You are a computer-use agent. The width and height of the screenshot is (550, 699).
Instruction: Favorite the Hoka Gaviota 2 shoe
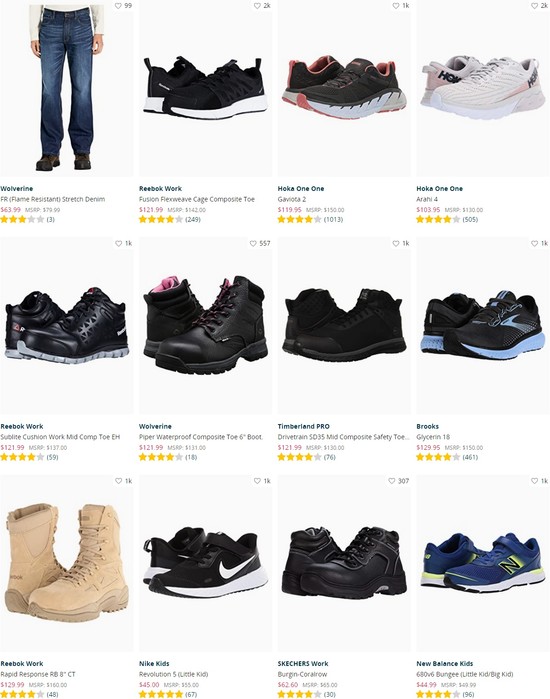pyautogui.click(x=396, y=6)
